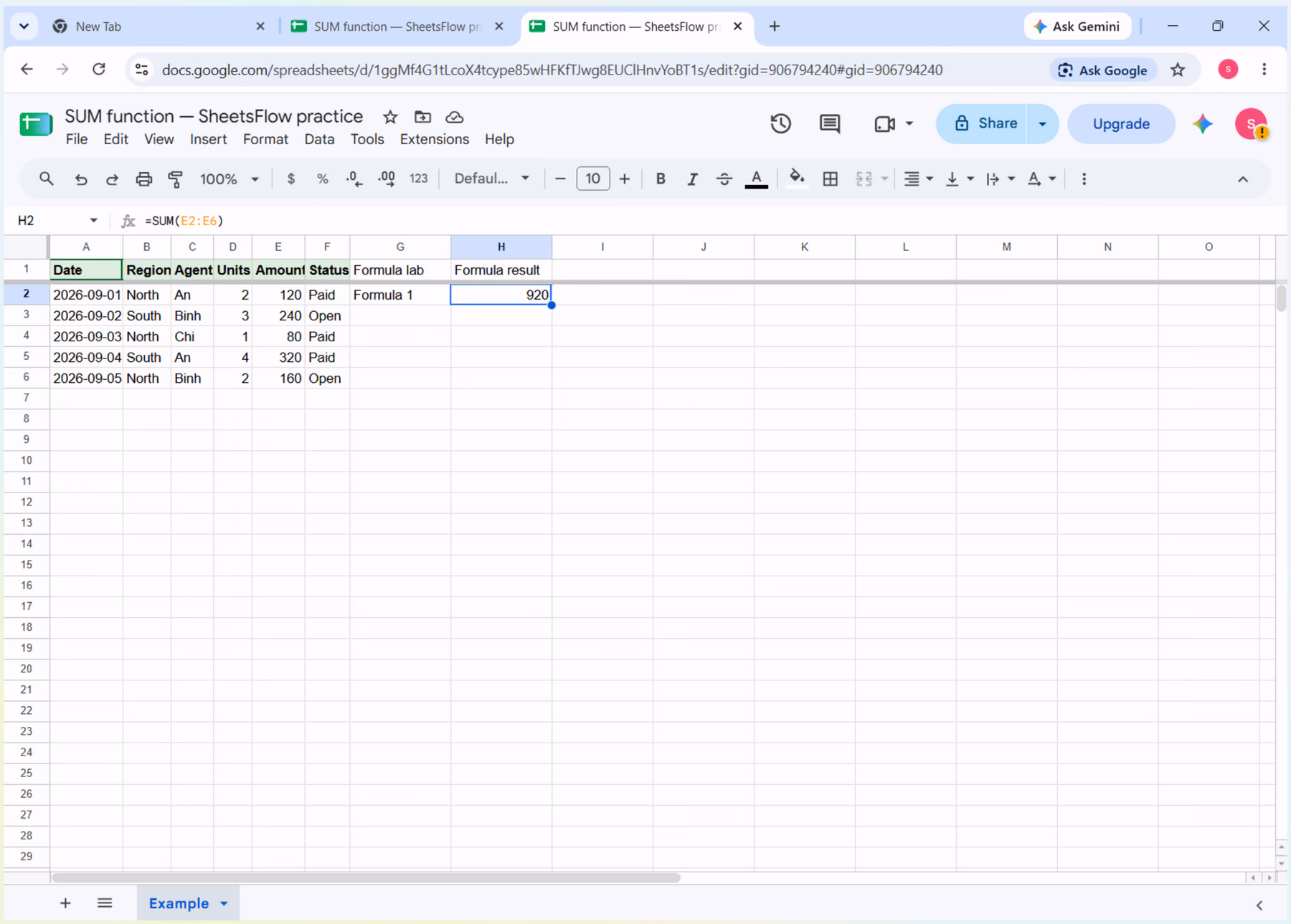
Task: Open the Search menus magnifier
Action: coord(47,179)
